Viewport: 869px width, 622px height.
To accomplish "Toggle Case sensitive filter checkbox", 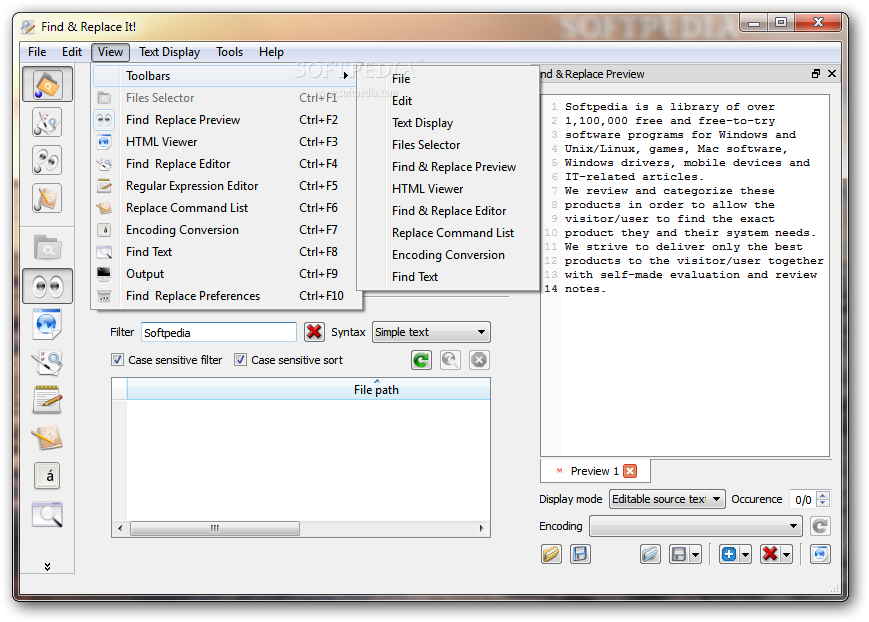I will 117,360.
